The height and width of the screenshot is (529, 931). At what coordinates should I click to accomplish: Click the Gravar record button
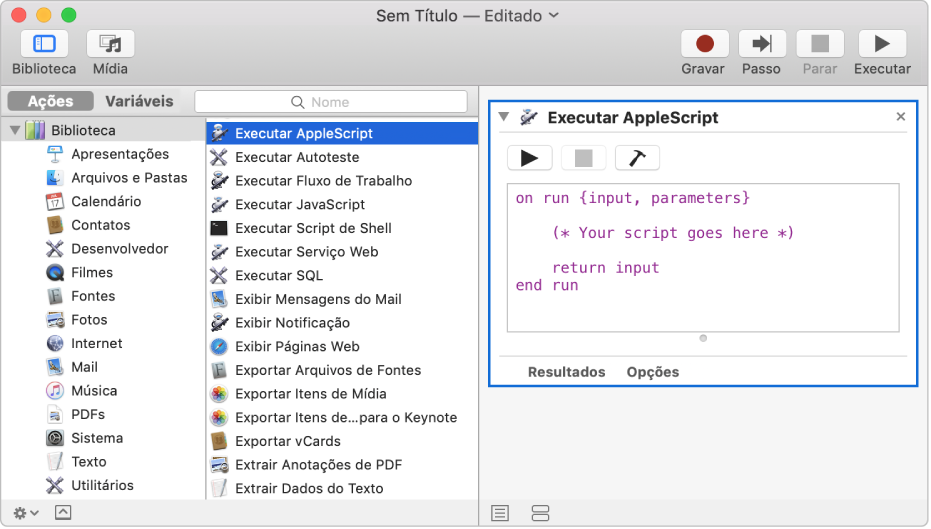pos(704,44)
